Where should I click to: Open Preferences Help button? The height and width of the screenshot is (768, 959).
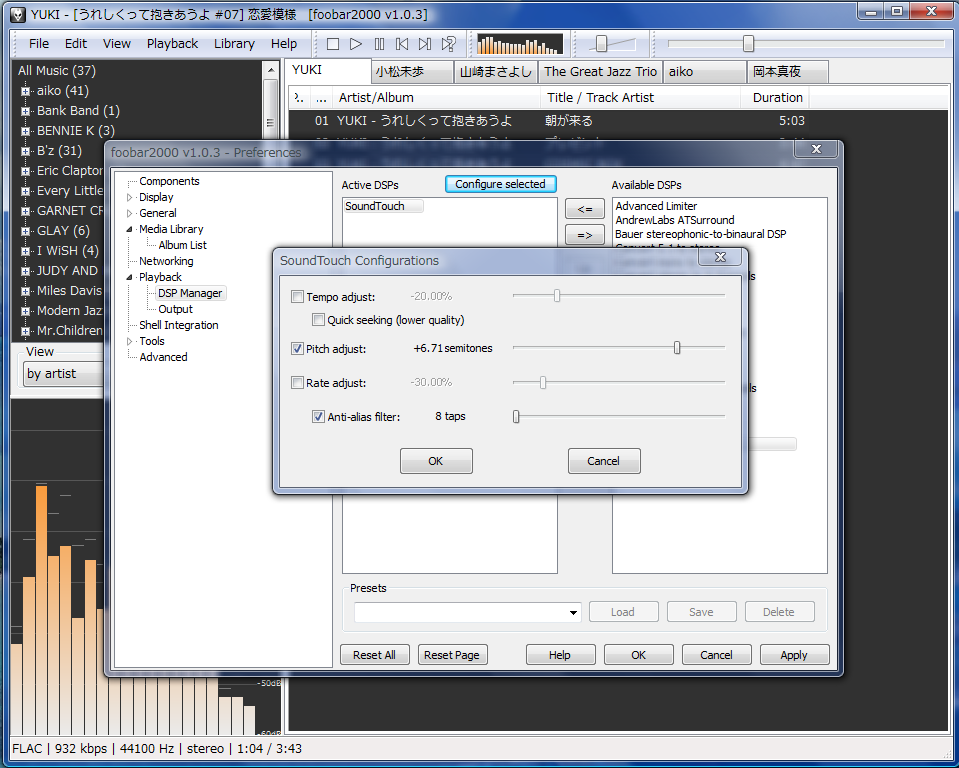[x=560, y=655]
